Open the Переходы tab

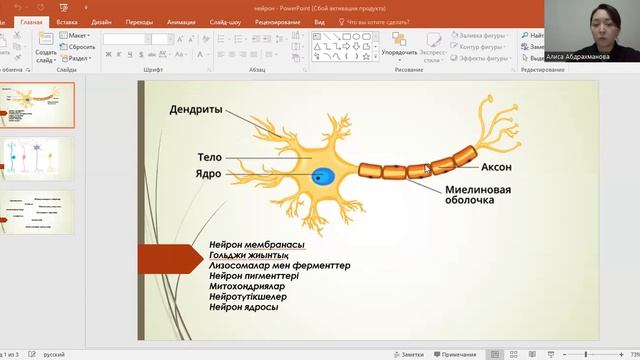(139, 22)
